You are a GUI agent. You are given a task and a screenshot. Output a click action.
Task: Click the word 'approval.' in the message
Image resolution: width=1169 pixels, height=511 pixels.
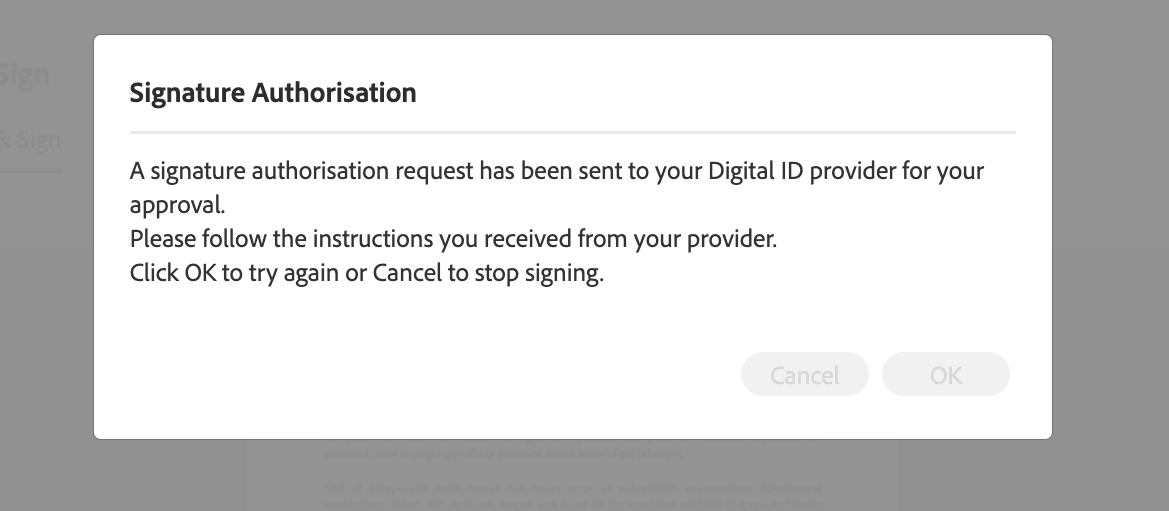click(x=177, y=205)
